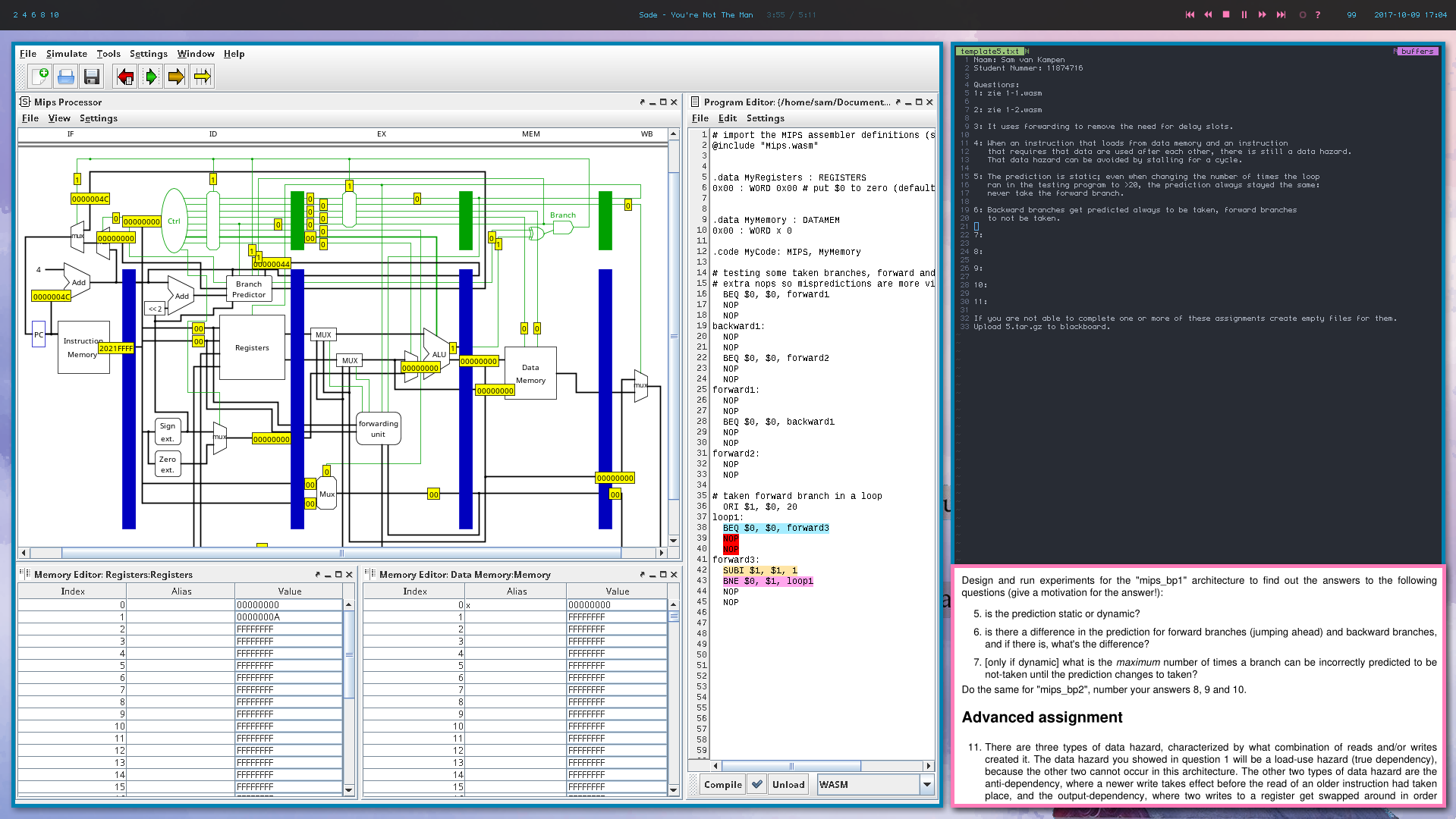Viewport: 1456px width, 819px height.
Task: Click the red reset arrow icon
Action: coord(125,77)
